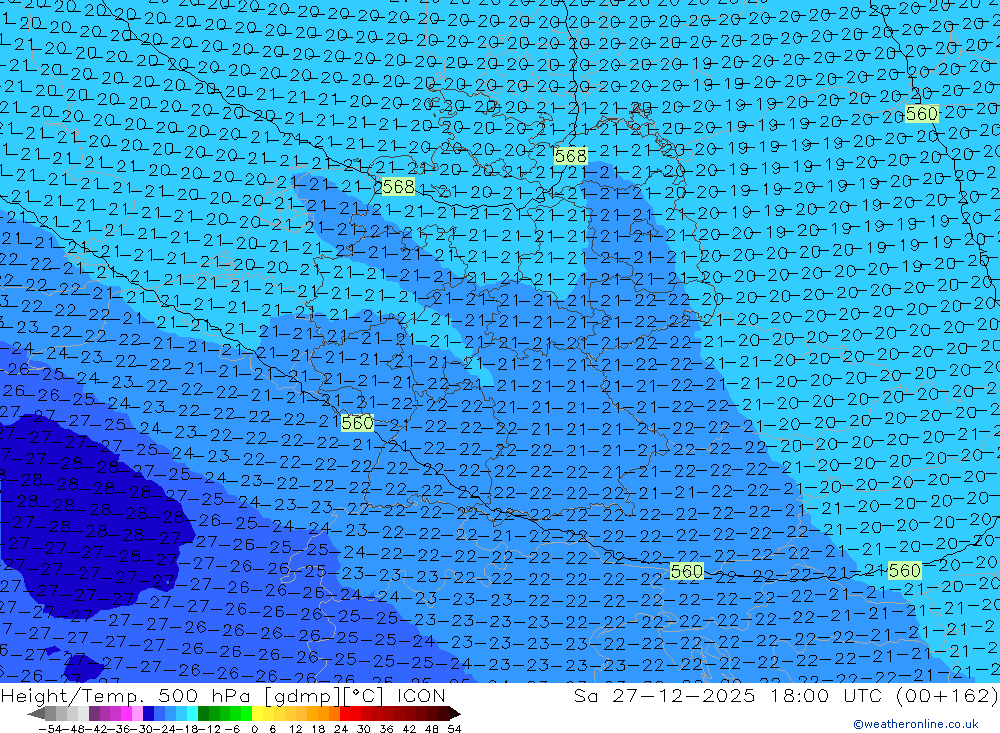This screenshot has width=1000, height=733.
Task: Click the '-54' legend tick label
Action: click(x=50, y=729)
